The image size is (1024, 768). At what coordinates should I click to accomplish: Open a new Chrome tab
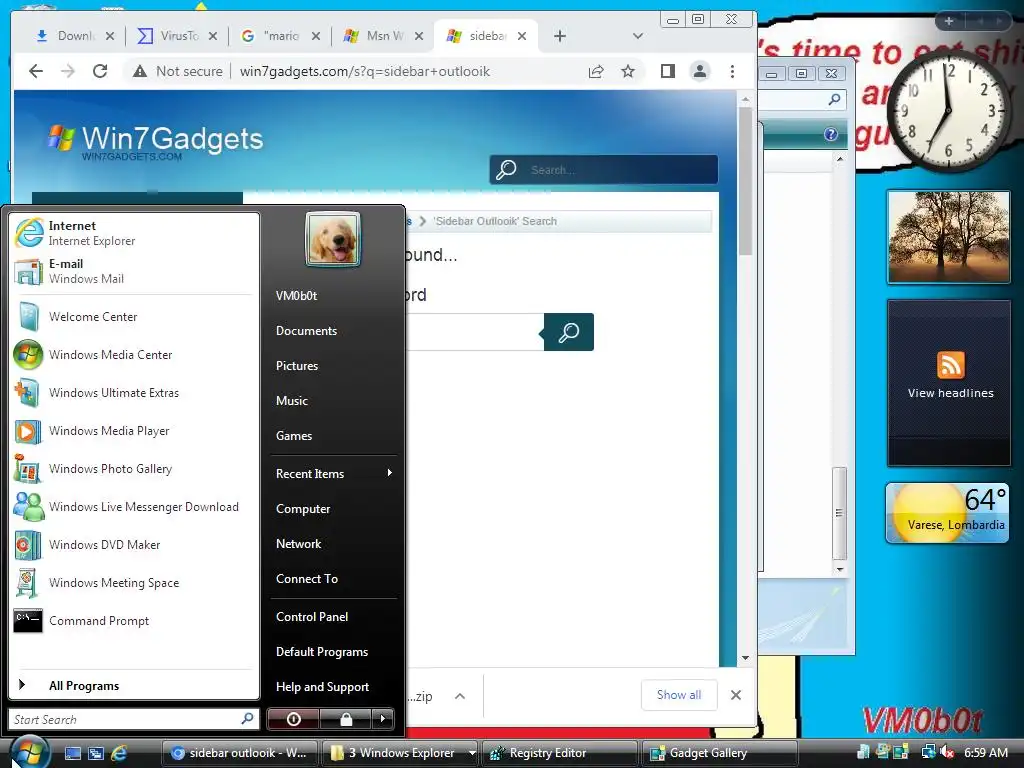(560, 36)
